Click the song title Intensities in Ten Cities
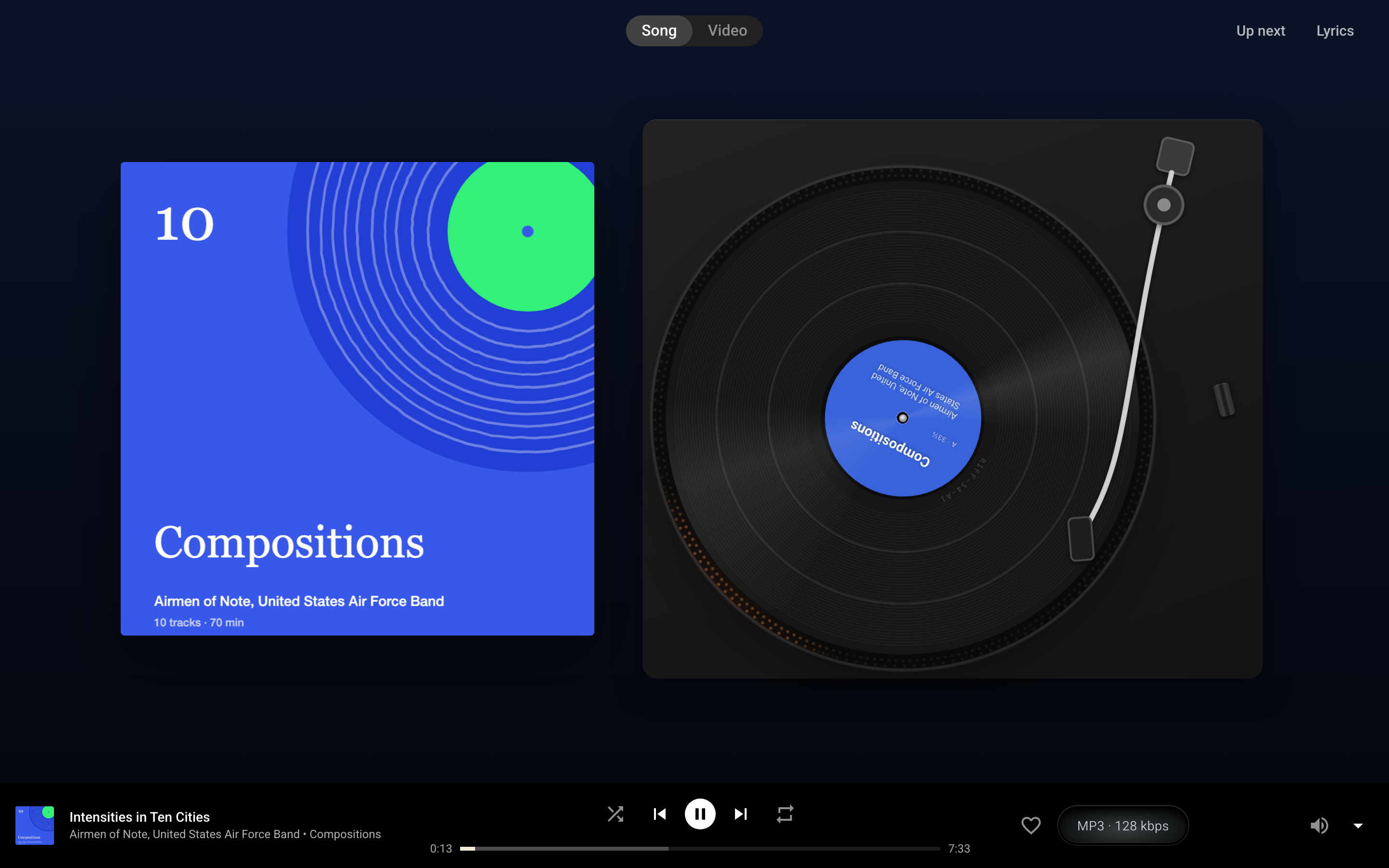1389x868 pixels. 139,817
